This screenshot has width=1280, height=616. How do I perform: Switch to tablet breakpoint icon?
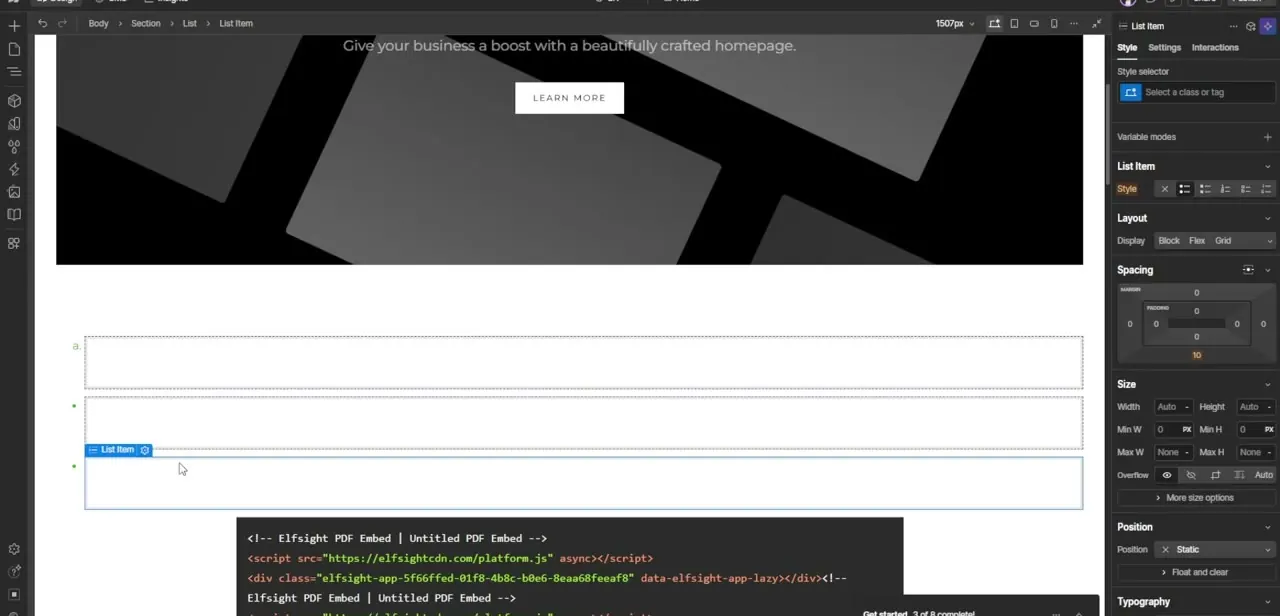[1014, 23]
